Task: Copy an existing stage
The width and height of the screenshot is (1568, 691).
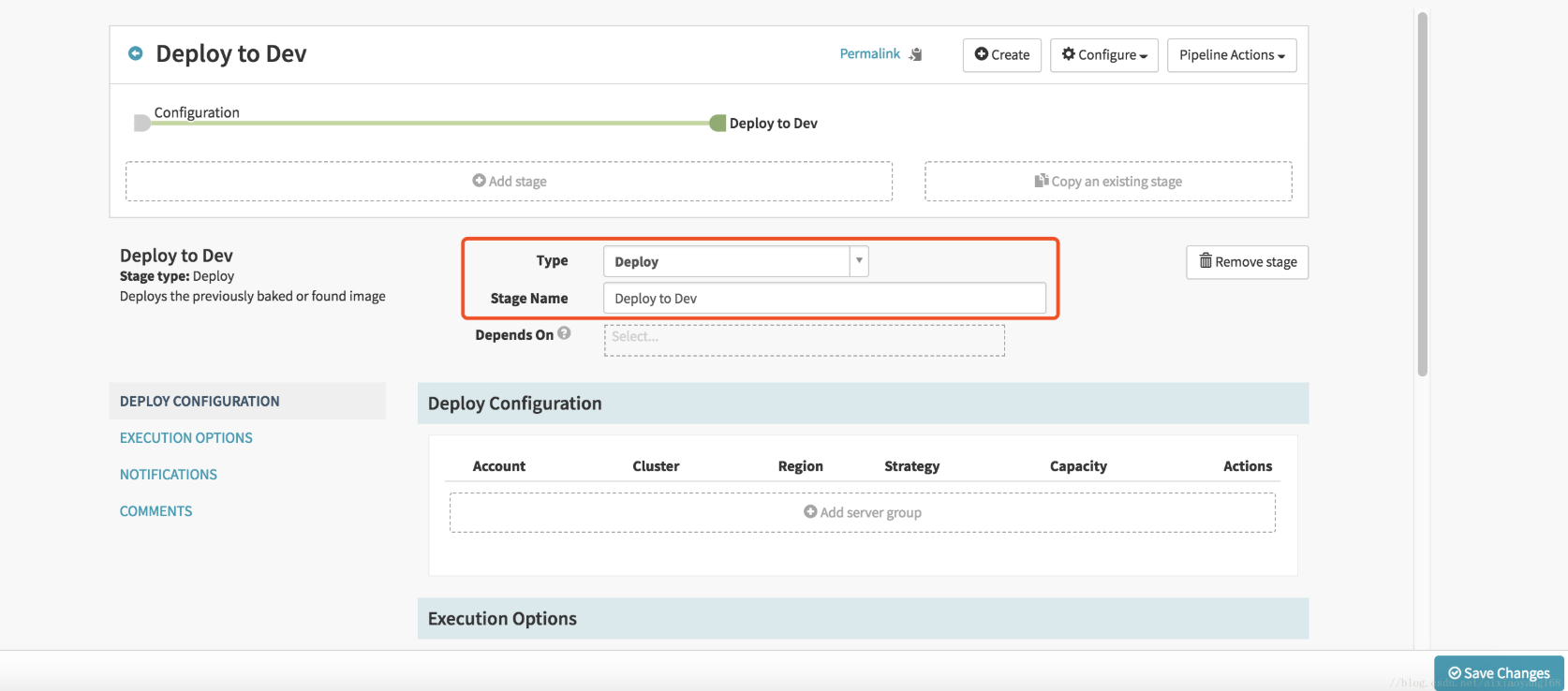Action: click(1108, 182)
